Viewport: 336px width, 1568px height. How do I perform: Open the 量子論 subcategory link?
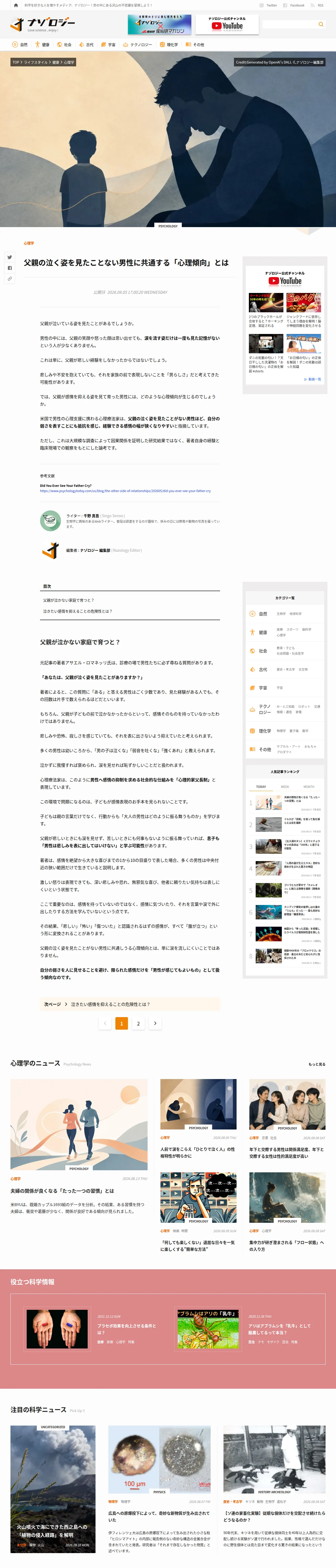click(294, 731)
